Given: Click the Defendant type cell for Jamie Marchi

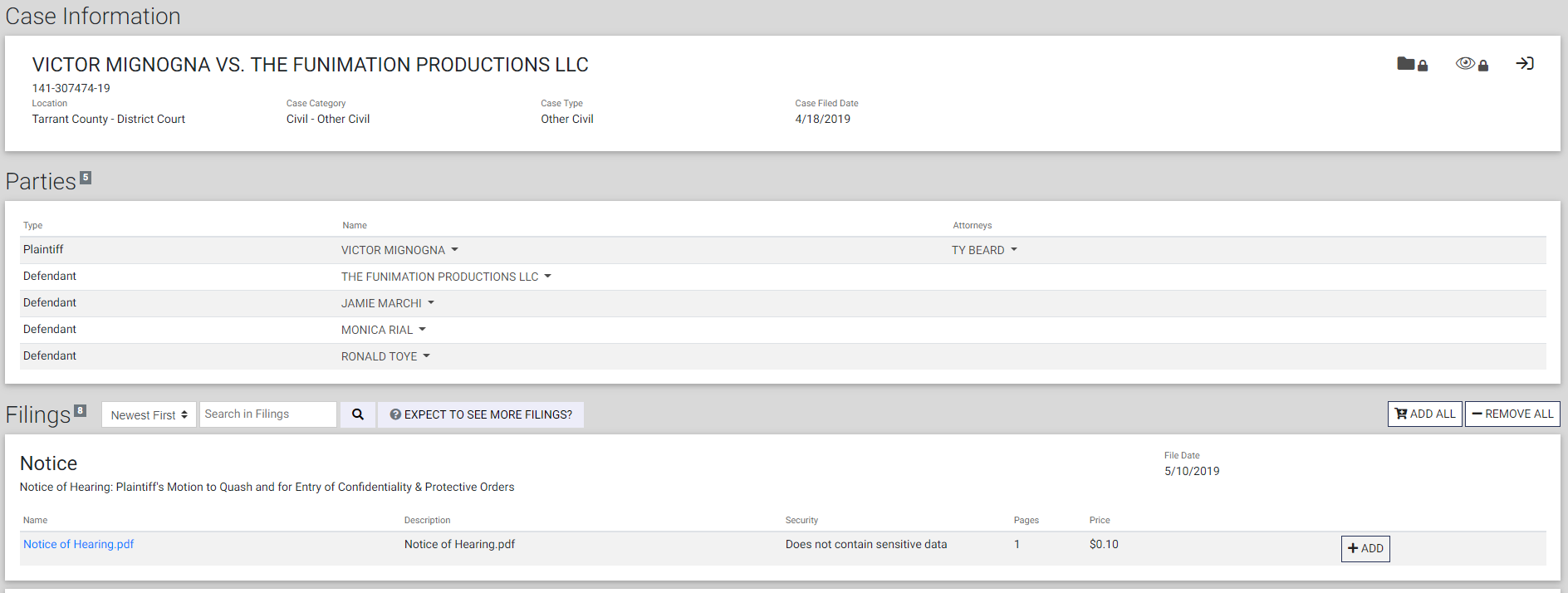Looking at the screenshot, I should pos(50,302).
